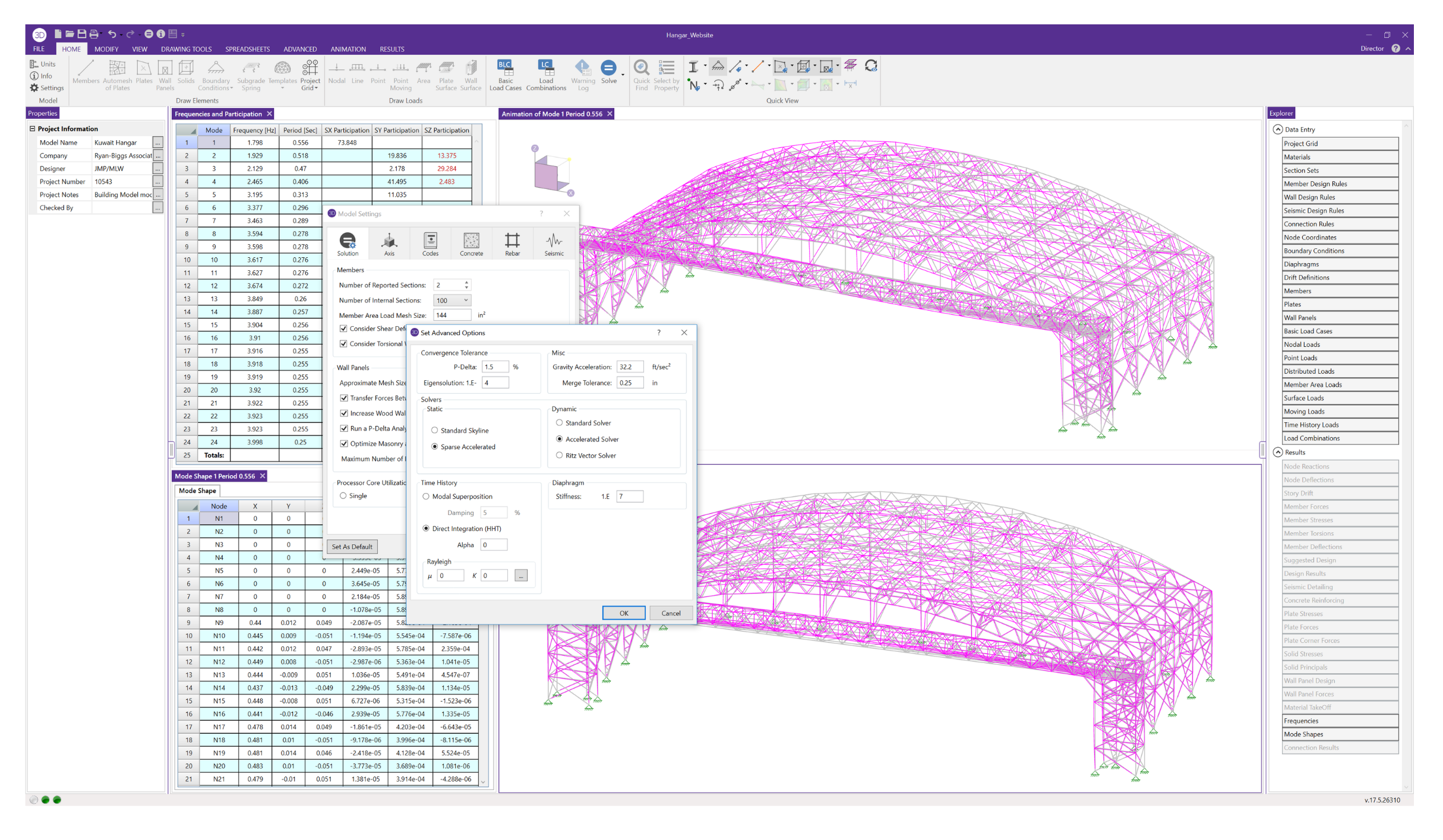Image resolution: width=1443 pixels, height=840 pixels.
Task: Open the ANIMATION ribbon tab
Action: [x=348, y=49]
